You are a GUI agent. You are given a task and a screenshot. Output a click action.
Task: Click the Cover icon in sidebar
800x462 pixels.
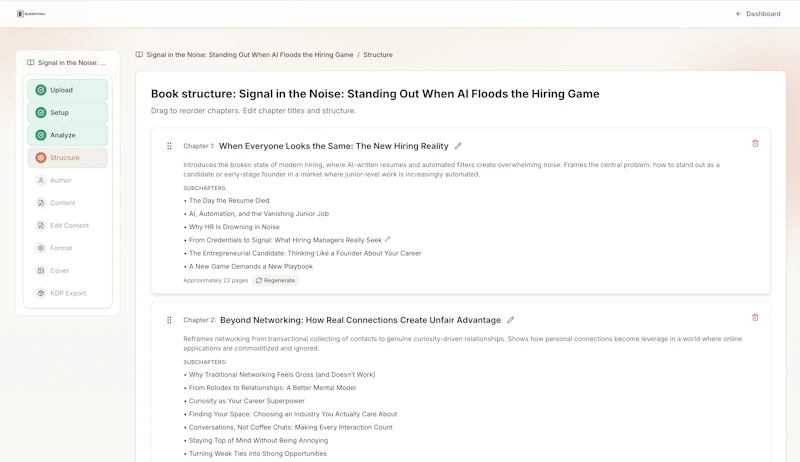(x=41, y=270)
